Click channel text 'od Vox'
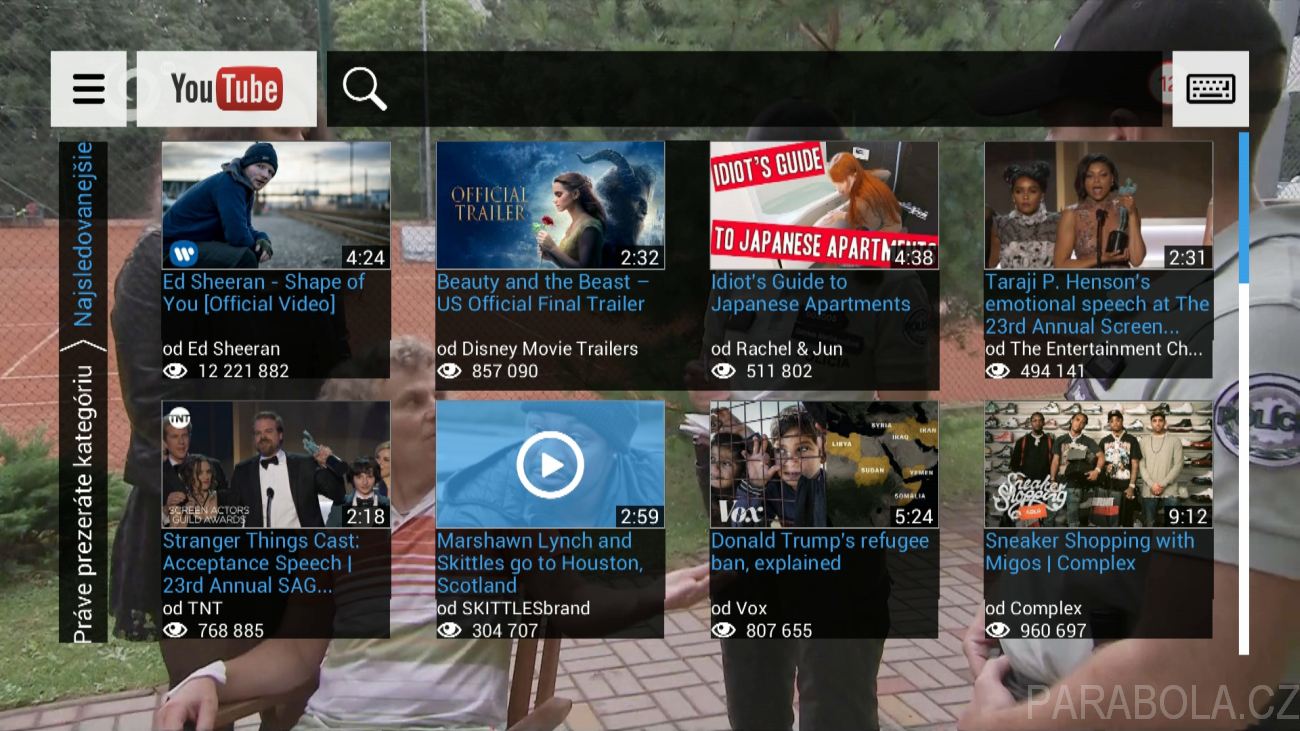Screen dimensions: 1300x731 (739, 608)
